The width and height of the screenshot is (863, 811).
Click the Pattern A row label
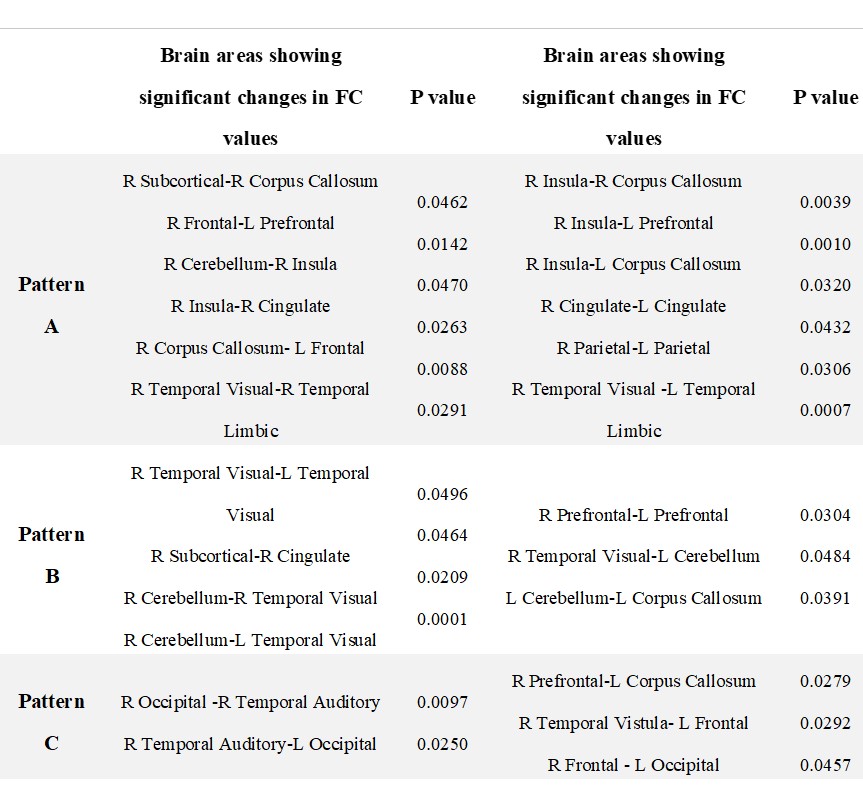tap(51, 305)
